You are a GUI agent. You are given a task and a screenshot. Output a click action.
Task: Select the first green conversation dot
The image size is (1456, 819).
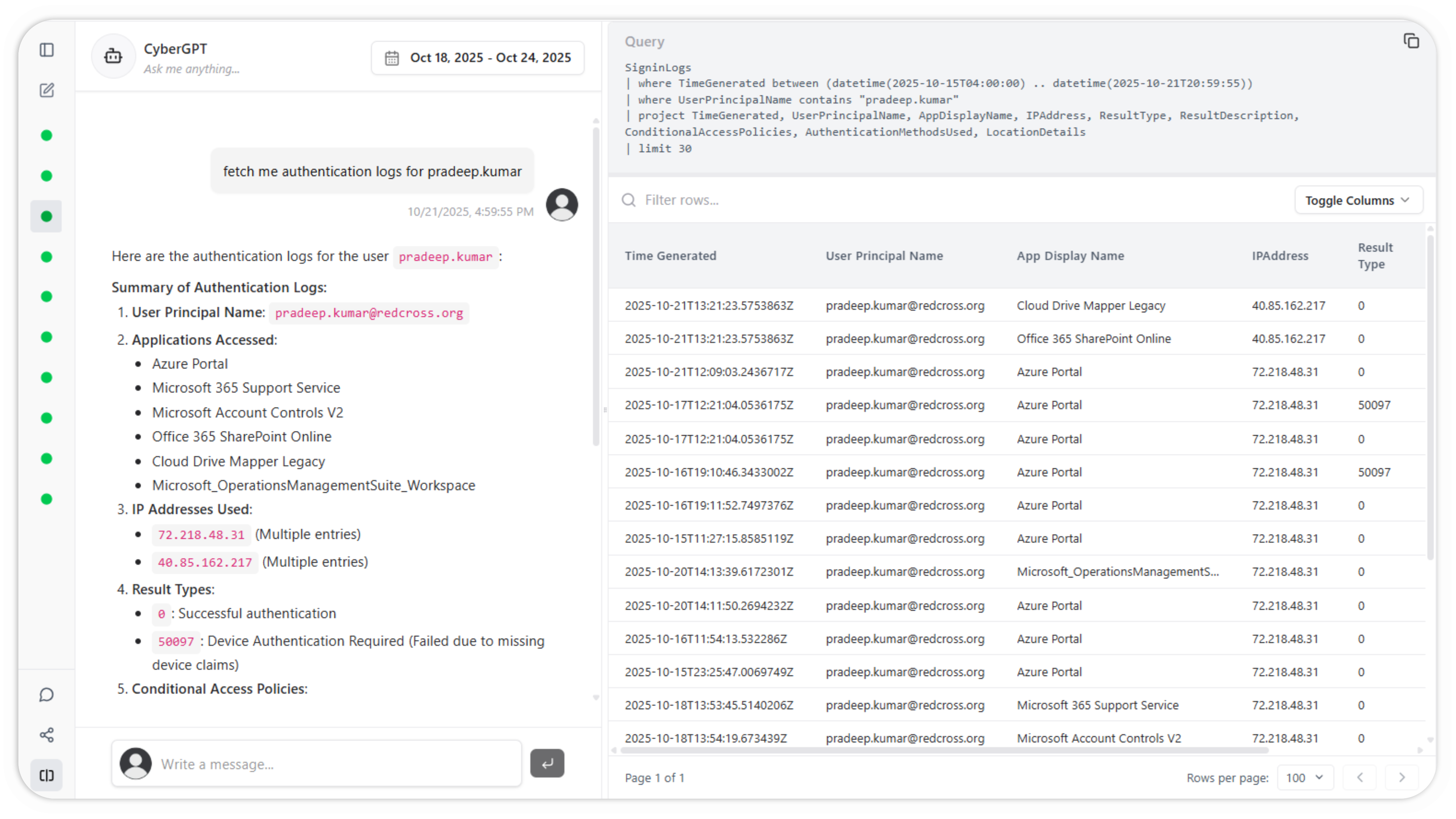(x=47, y=136)
